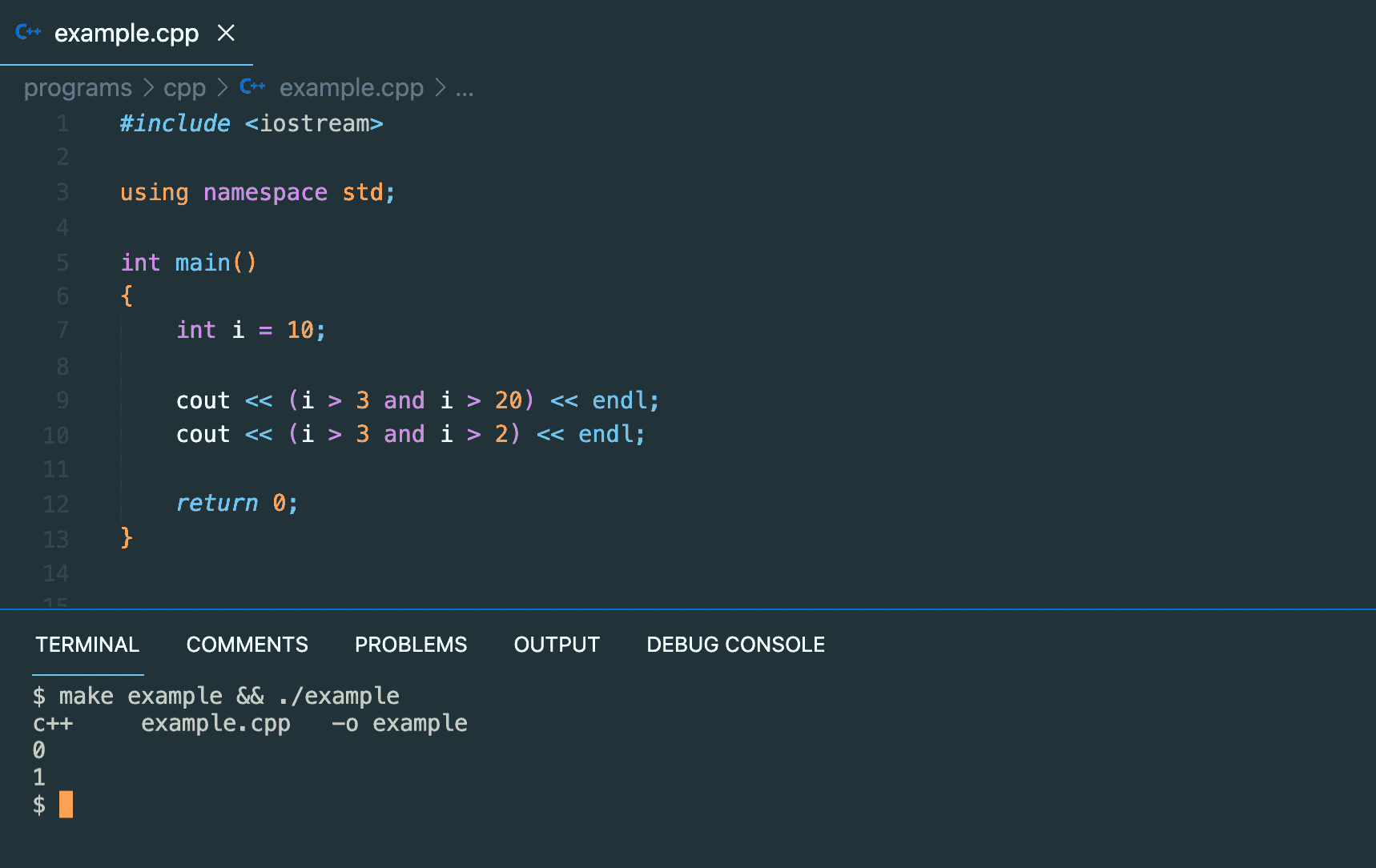Click 'return' keyword on line 12
The width and height of the screenshot is (1376, 868).
click(x=217, y=503)
